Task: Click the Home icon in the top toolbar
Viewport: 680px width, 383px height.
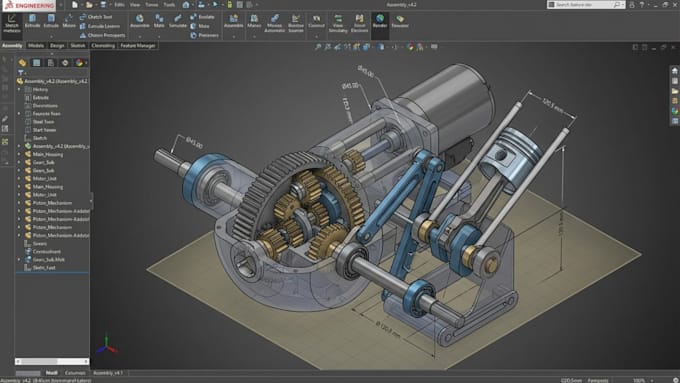Action: click(x=186, y=5)
